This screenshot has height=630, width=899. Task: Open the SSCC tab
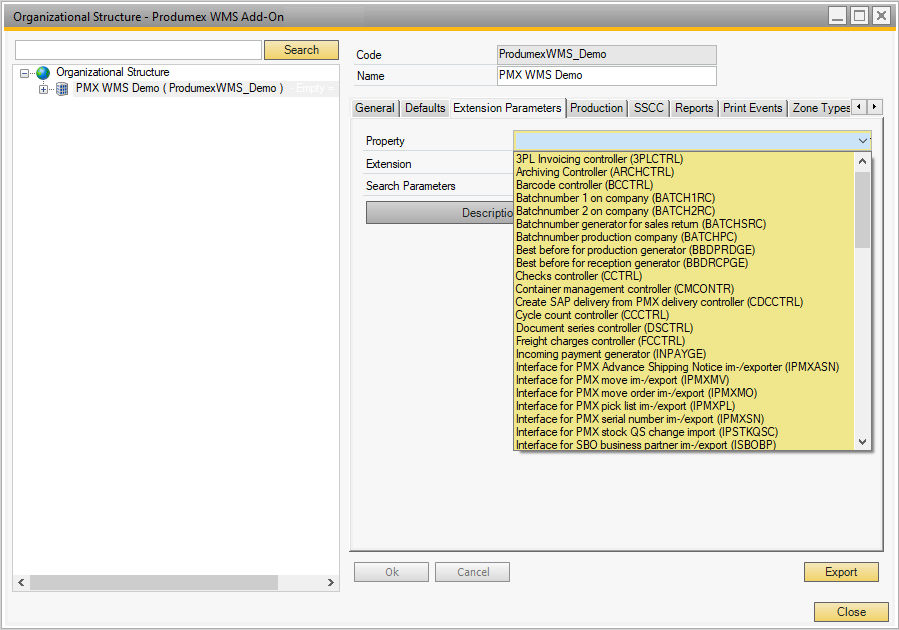[649, 108]
